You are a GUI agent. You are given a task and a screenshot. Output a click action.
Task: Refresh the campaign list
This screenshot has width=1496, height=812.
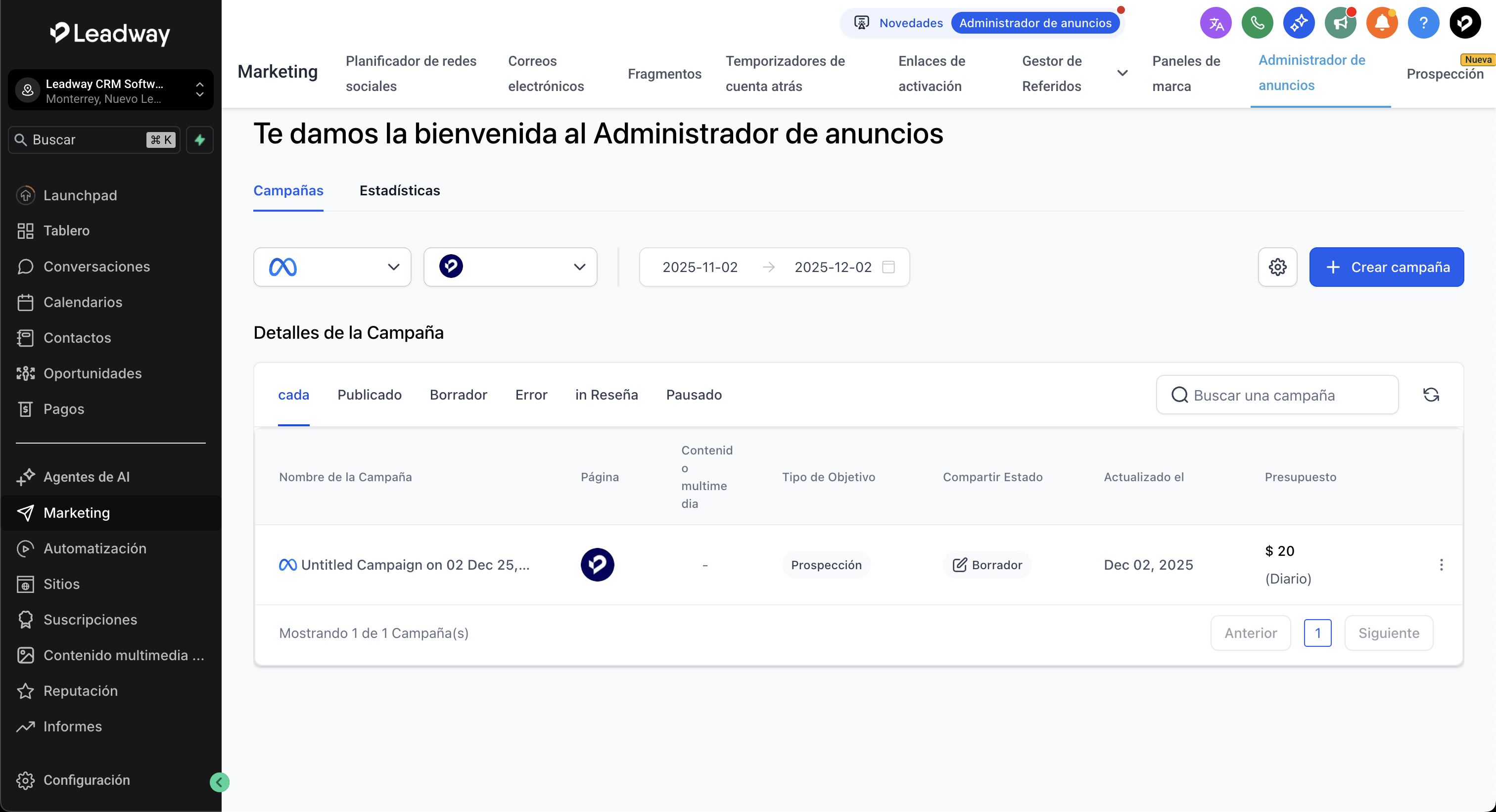click(x=1431, y=395)
